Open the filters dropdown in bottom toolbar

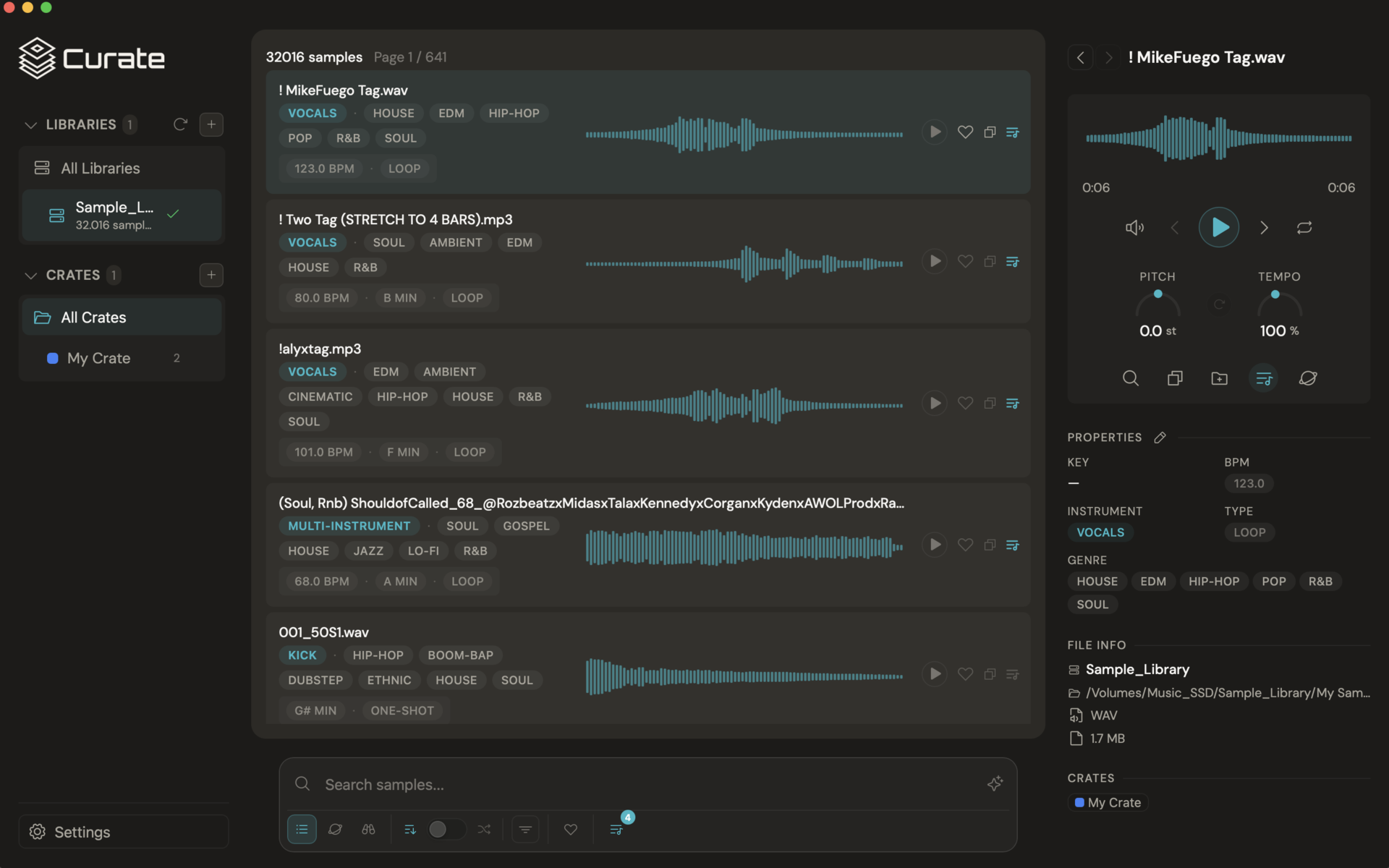526,829
